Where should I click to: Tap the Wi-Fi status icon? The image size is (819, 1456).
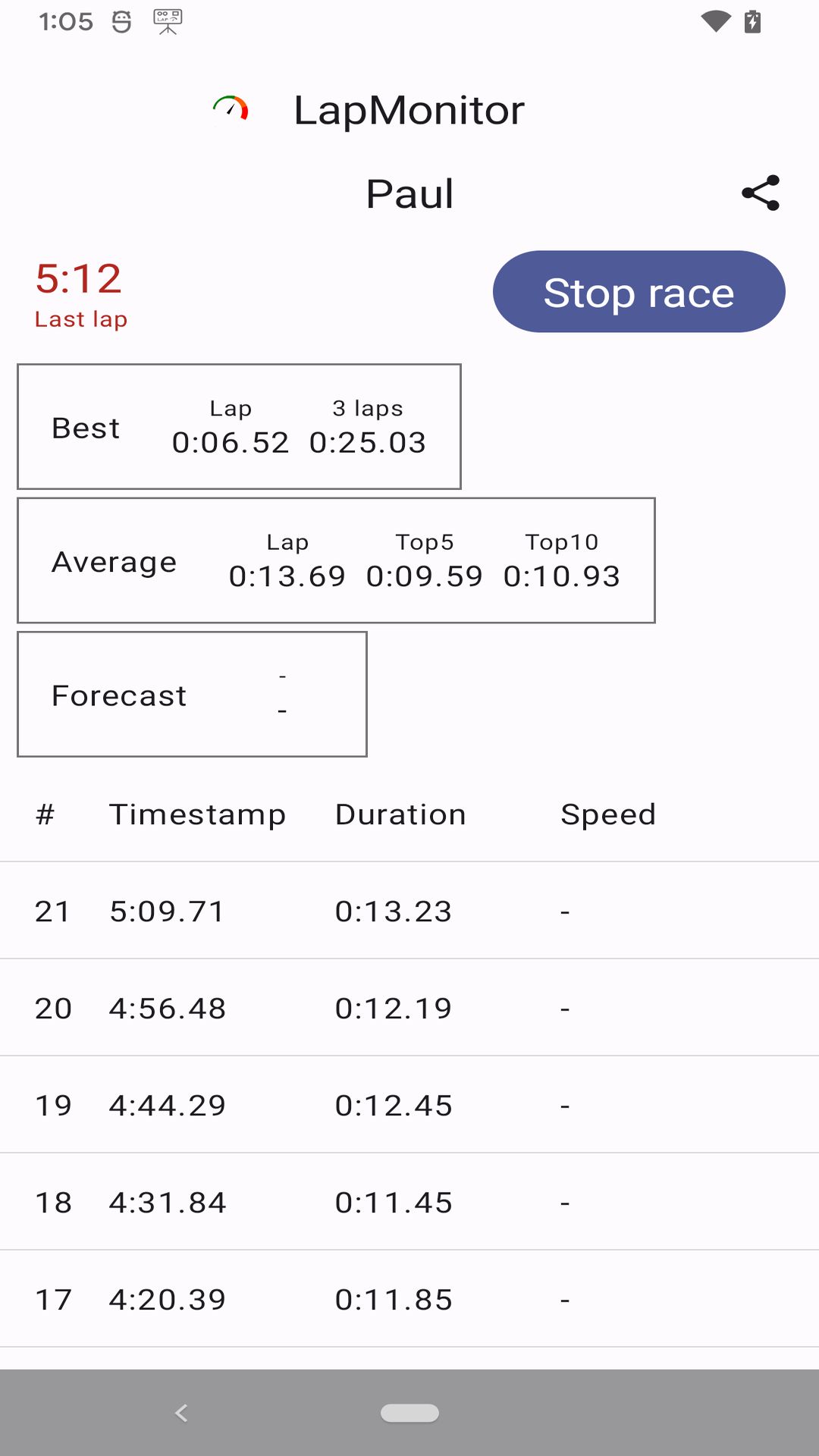[715, 21]
